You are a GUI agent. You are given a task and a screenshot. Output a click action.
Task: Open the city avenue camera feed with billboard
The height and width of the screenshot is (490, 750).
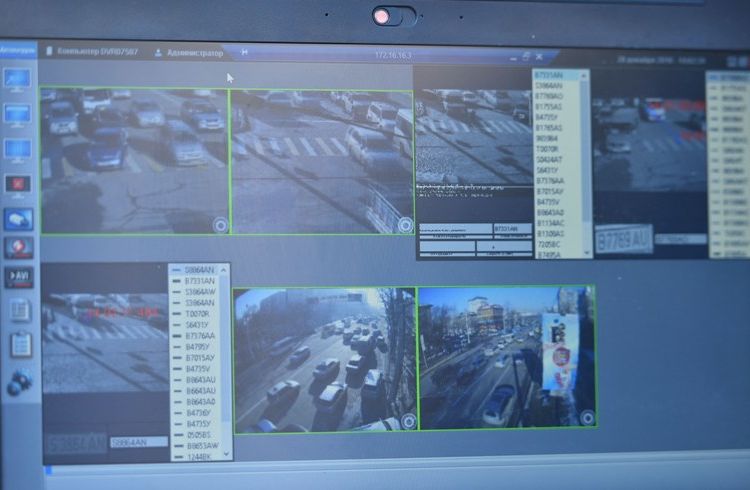pyautogui.click(x=507, y=357)
